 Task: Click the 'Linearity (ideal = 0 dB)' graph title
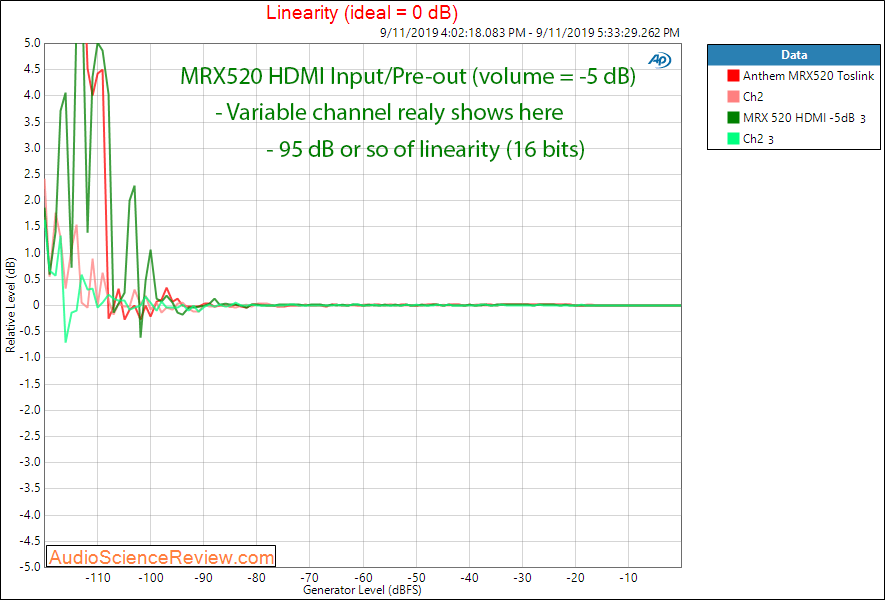[362, 12]
